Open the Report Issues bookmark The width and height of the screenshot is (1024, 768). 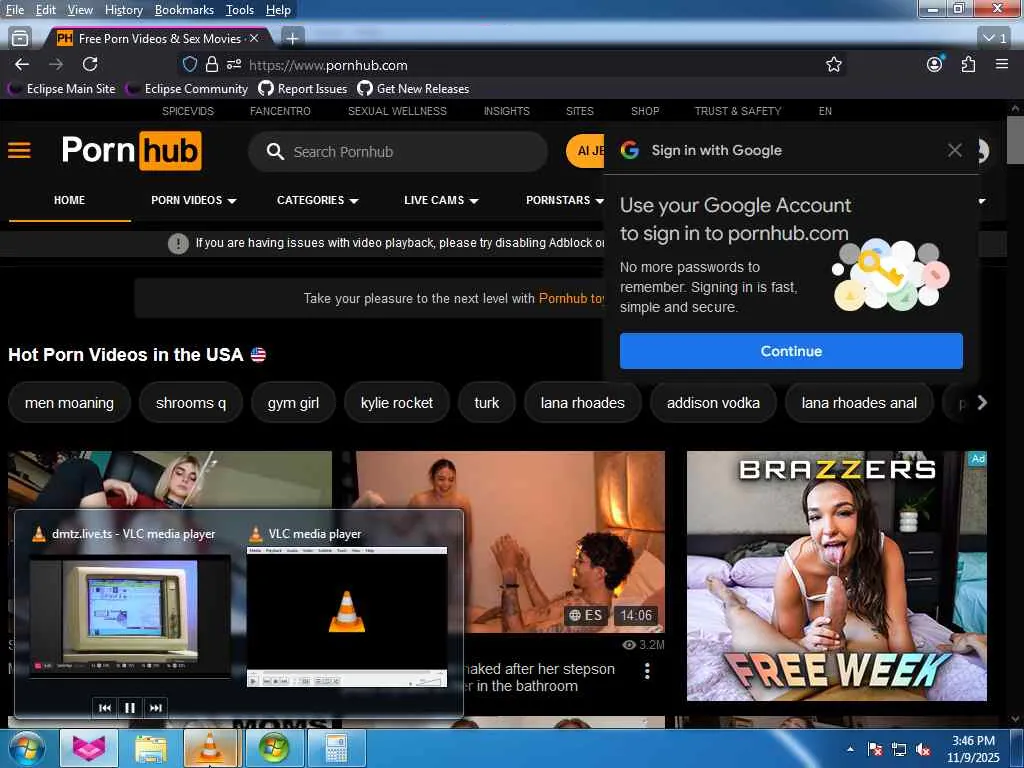[303, 89]
